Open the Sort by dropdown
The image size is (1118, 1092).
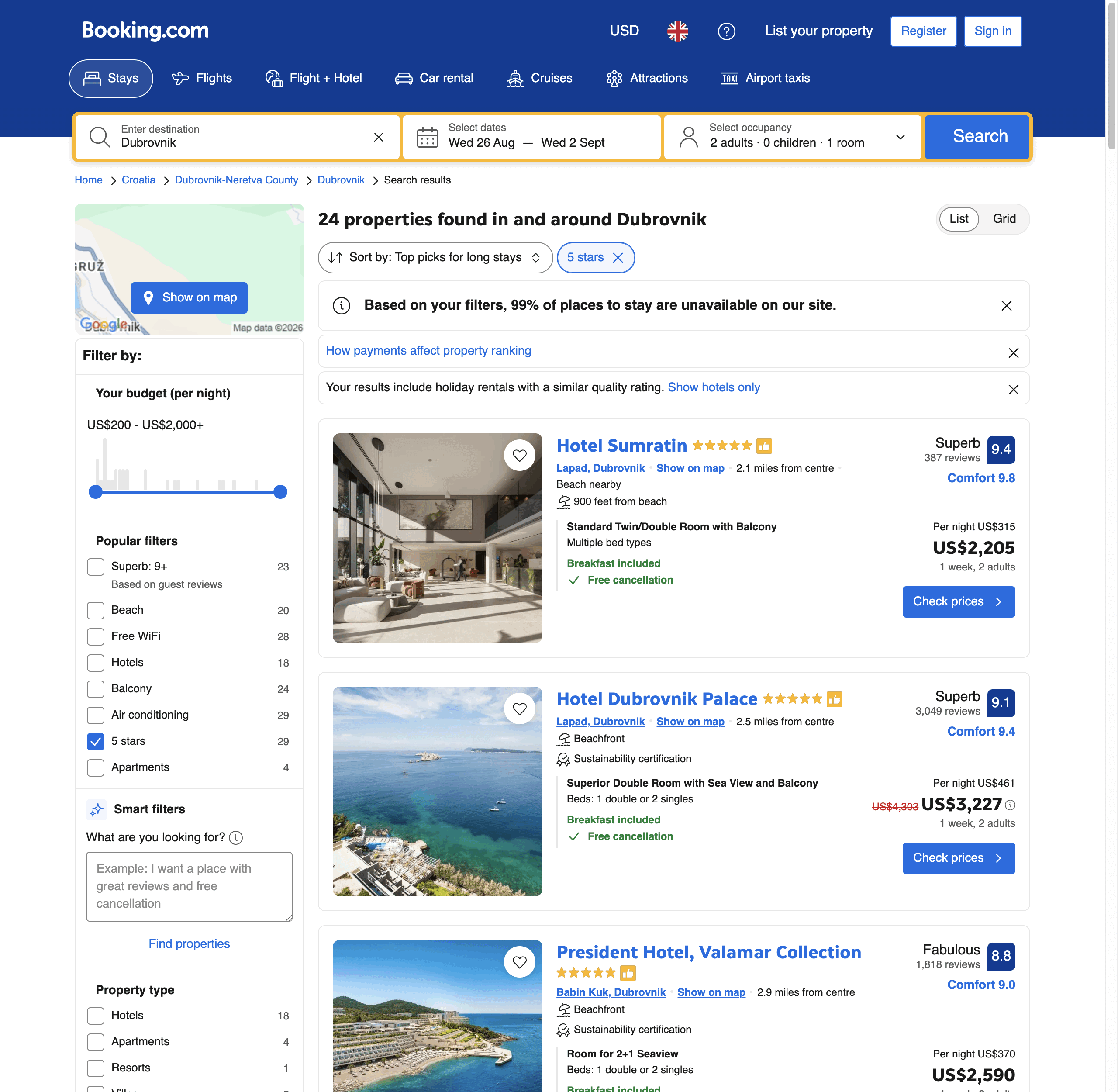[435, 258]
